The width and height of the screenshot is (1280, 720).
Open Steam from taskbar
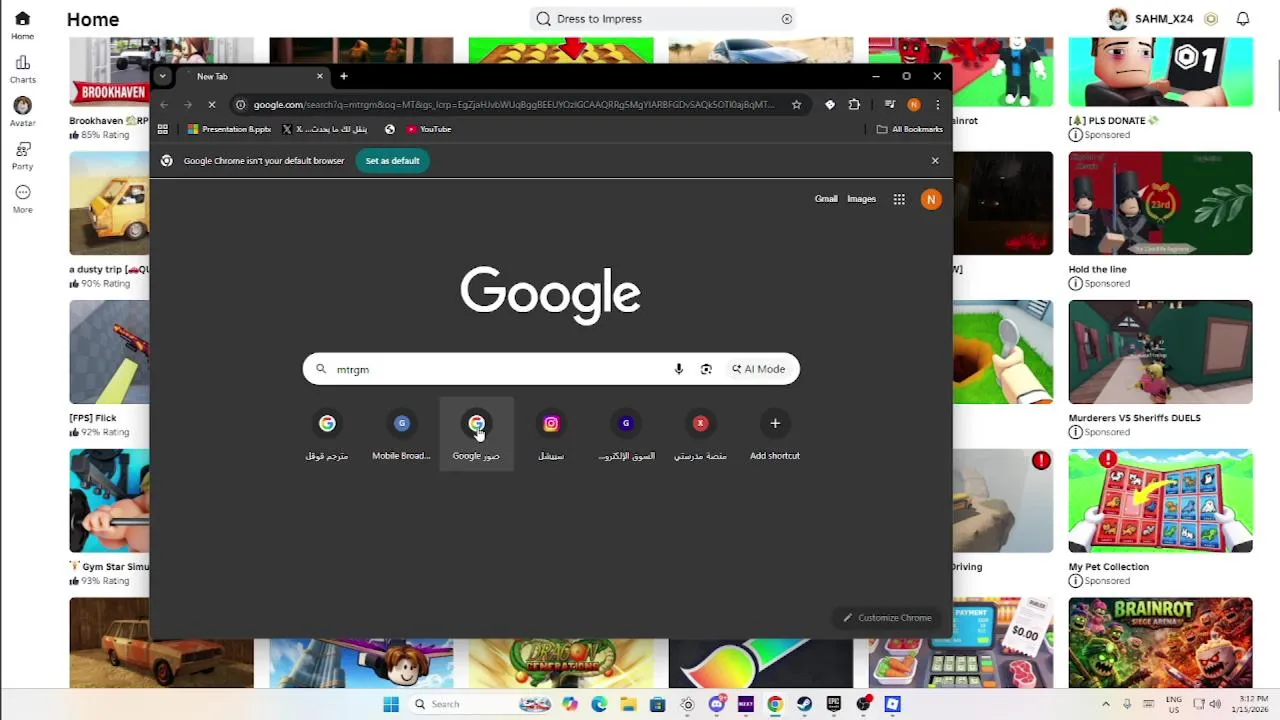[804, 704]
